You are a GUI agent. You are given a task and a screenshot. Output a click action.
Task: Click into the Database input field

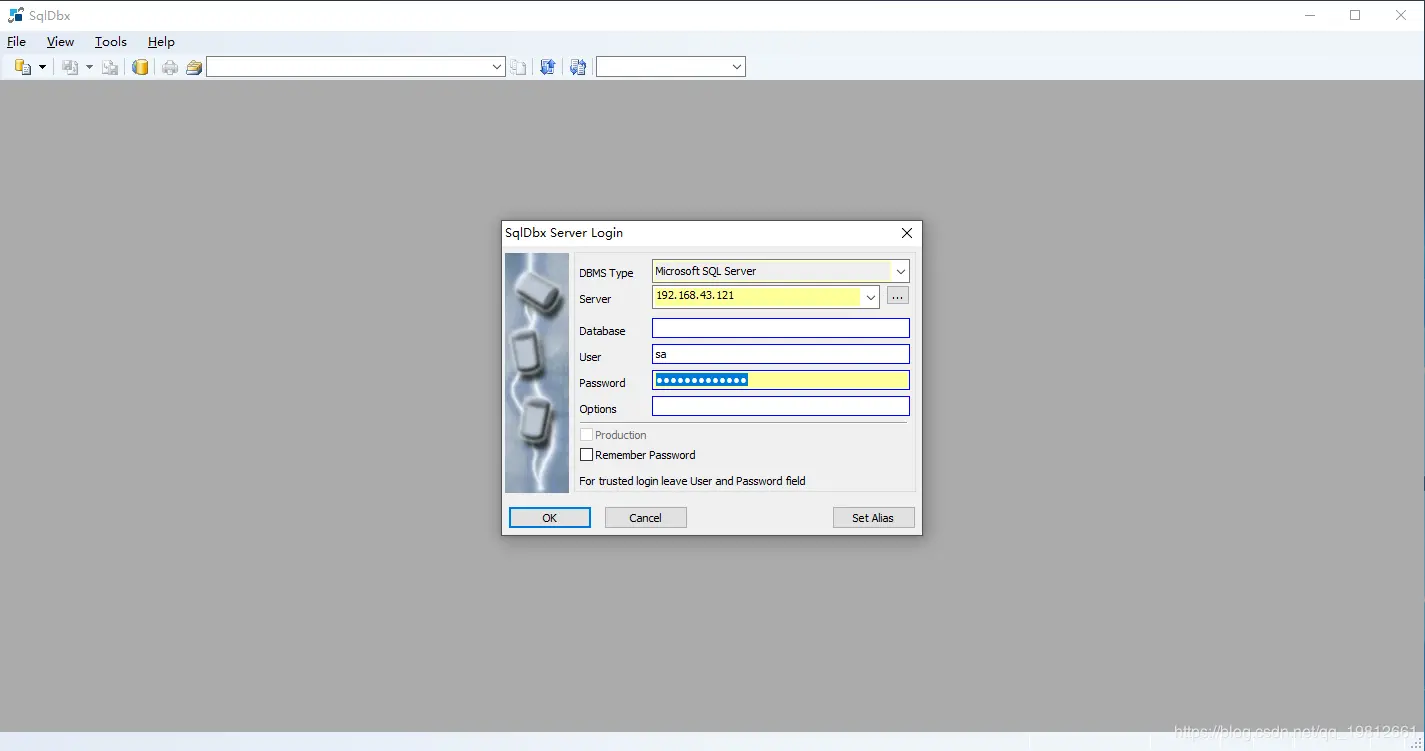(x=781, y=328)
